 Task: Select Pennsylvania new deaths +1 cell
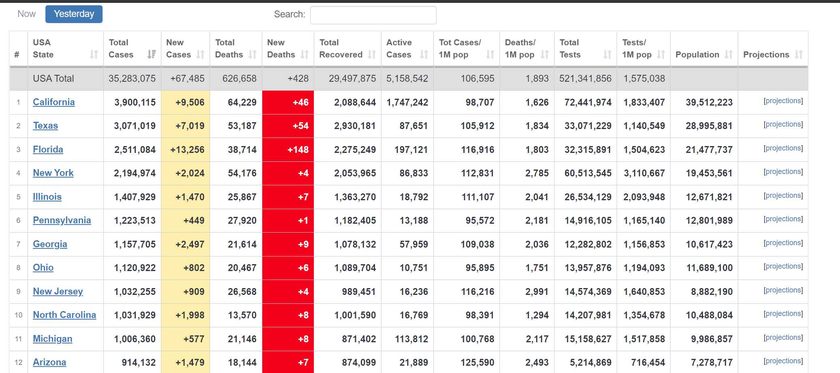coord(288,220)
